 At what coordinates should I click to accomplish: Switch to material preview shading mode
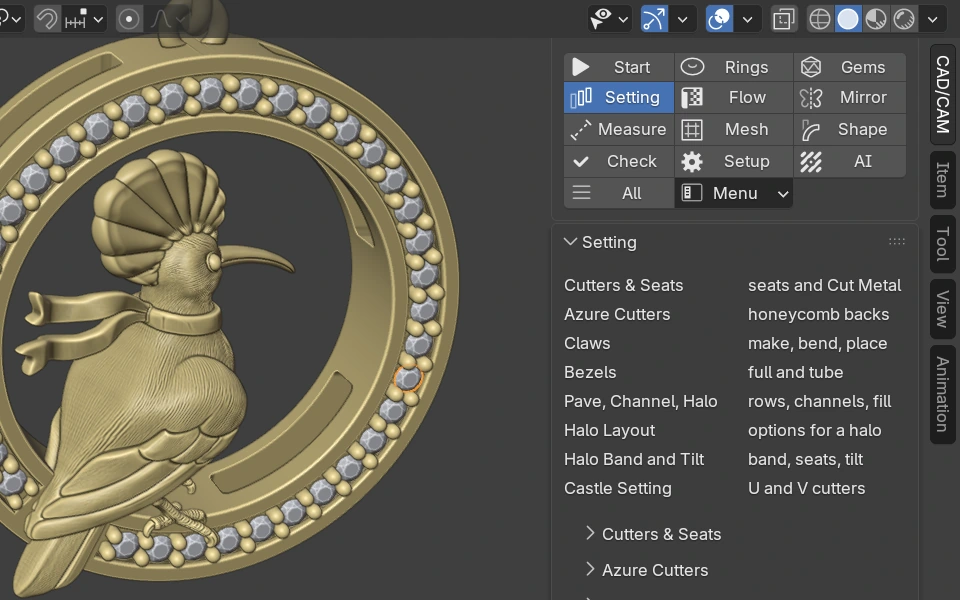click(876, 19)
